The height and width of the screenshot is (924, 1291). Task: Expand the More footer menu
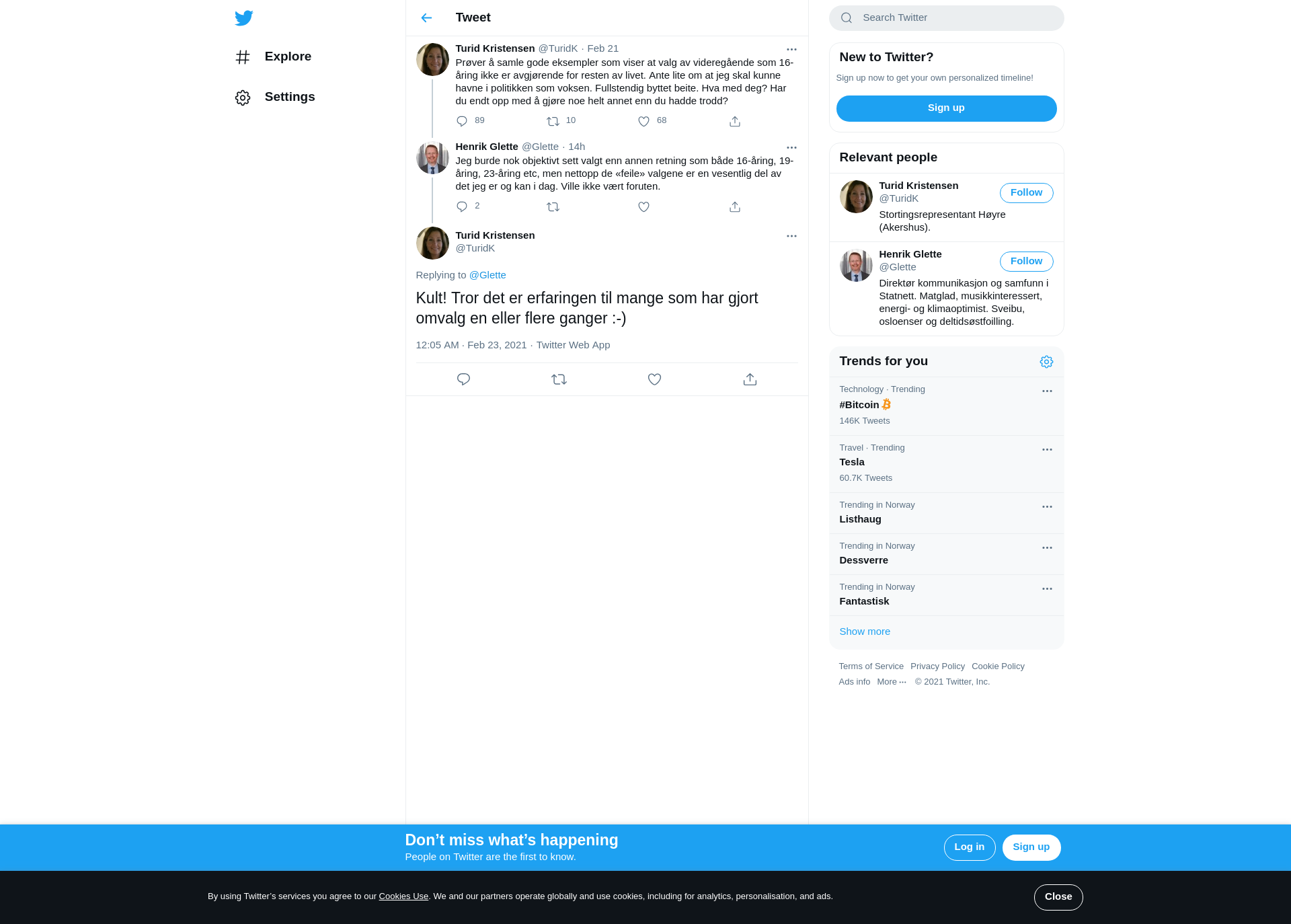coord(892,682)
